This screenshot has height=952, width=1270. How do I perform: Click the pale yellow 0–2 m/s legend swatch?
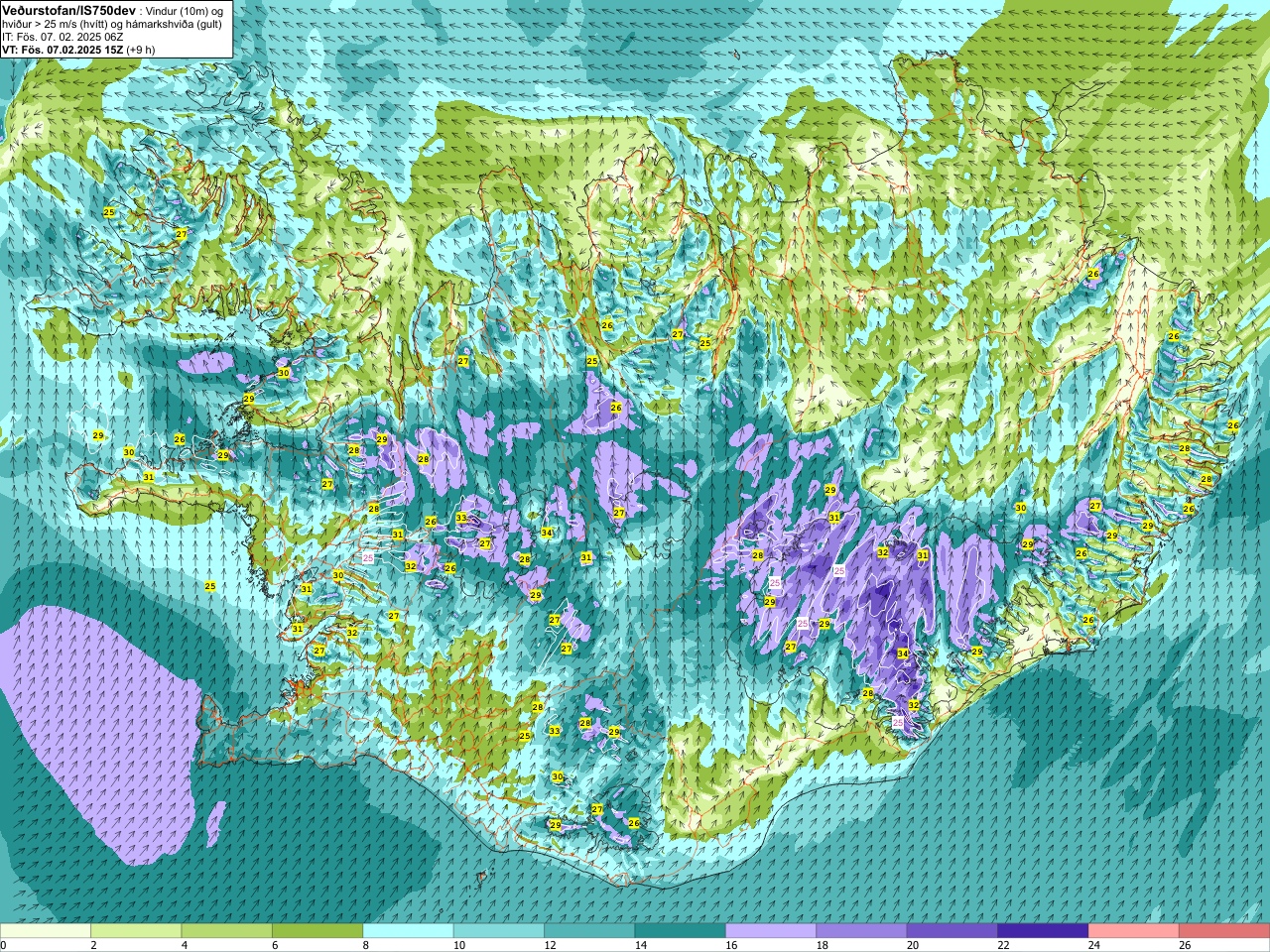tap(46, 931)
